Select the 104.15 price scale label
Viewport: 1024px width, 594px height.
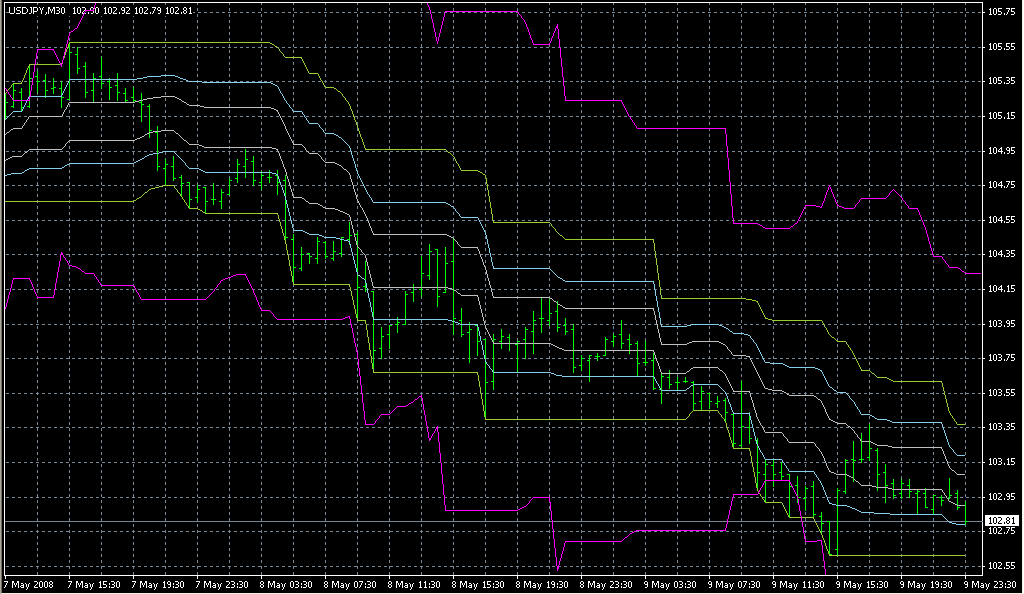click(x=1001, y=289)
